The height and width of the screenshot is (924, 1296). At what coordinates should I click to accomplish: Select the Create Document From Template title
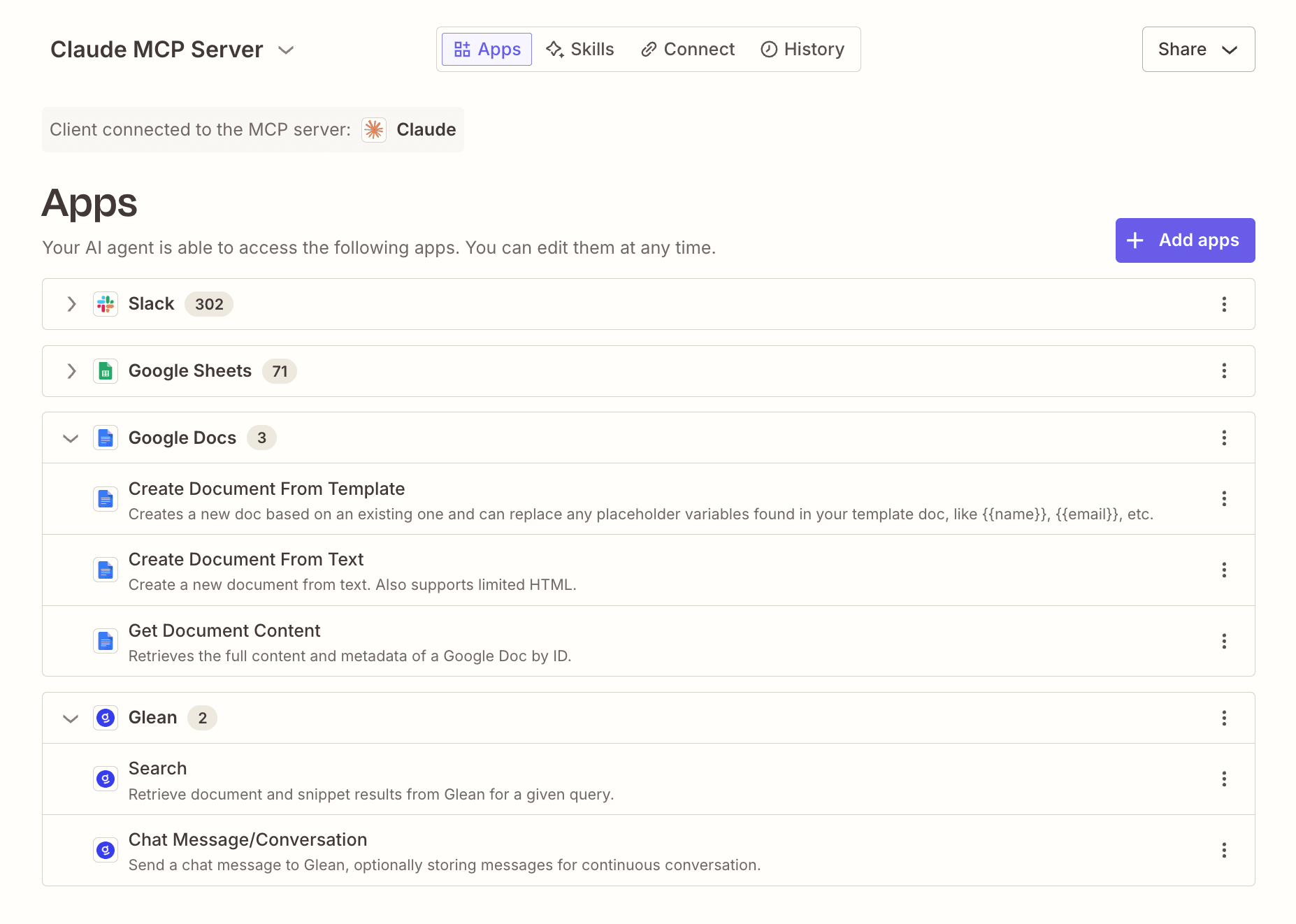pyautogui.click(x=266, y=489)
